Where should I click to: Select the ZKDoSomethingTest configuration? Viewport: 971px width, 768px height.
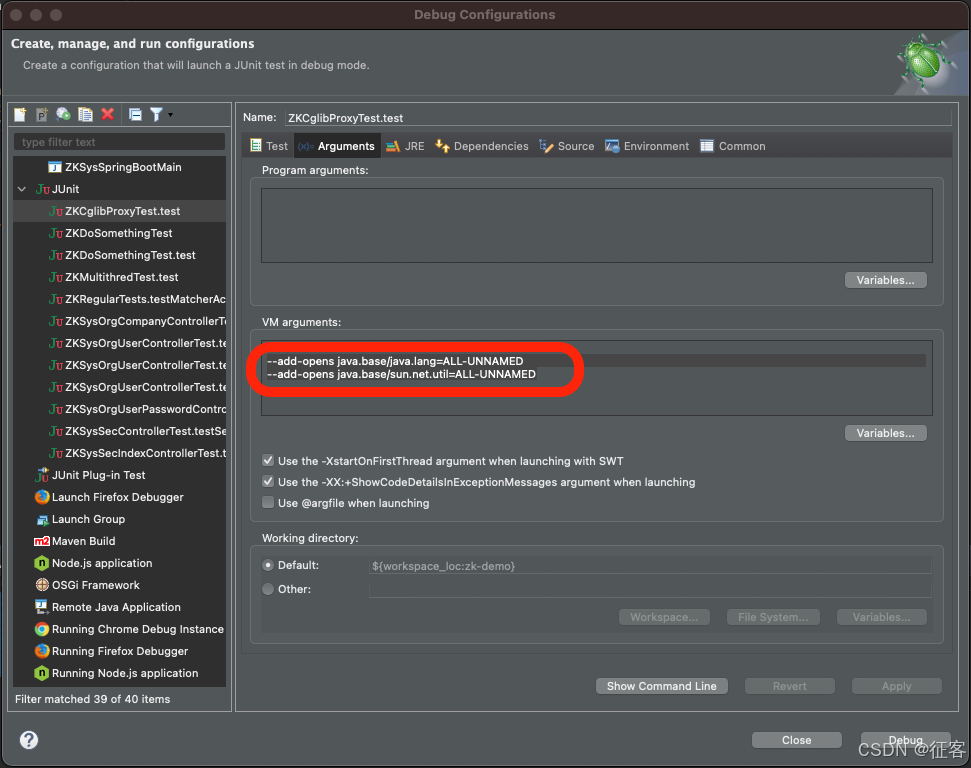click(x=119, y=233)
